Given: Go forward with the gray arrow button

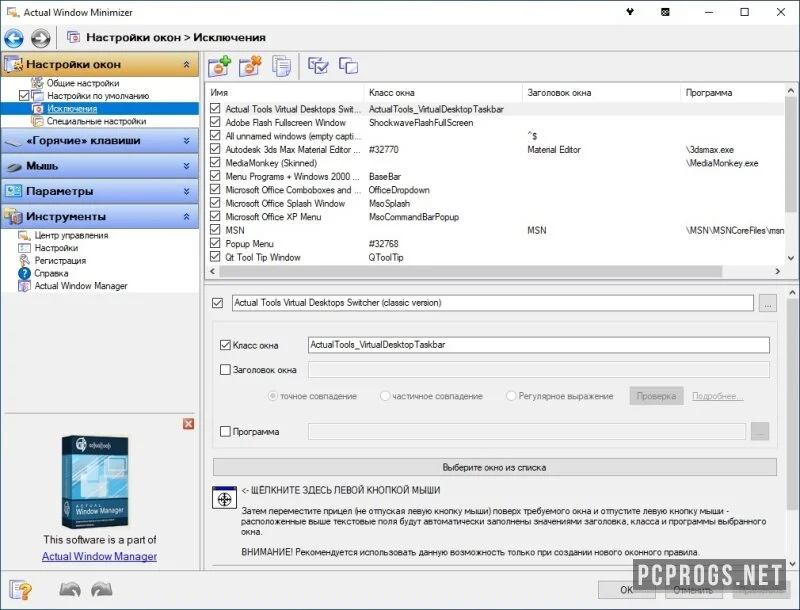Looking at the screenshot, I should 41,38.
